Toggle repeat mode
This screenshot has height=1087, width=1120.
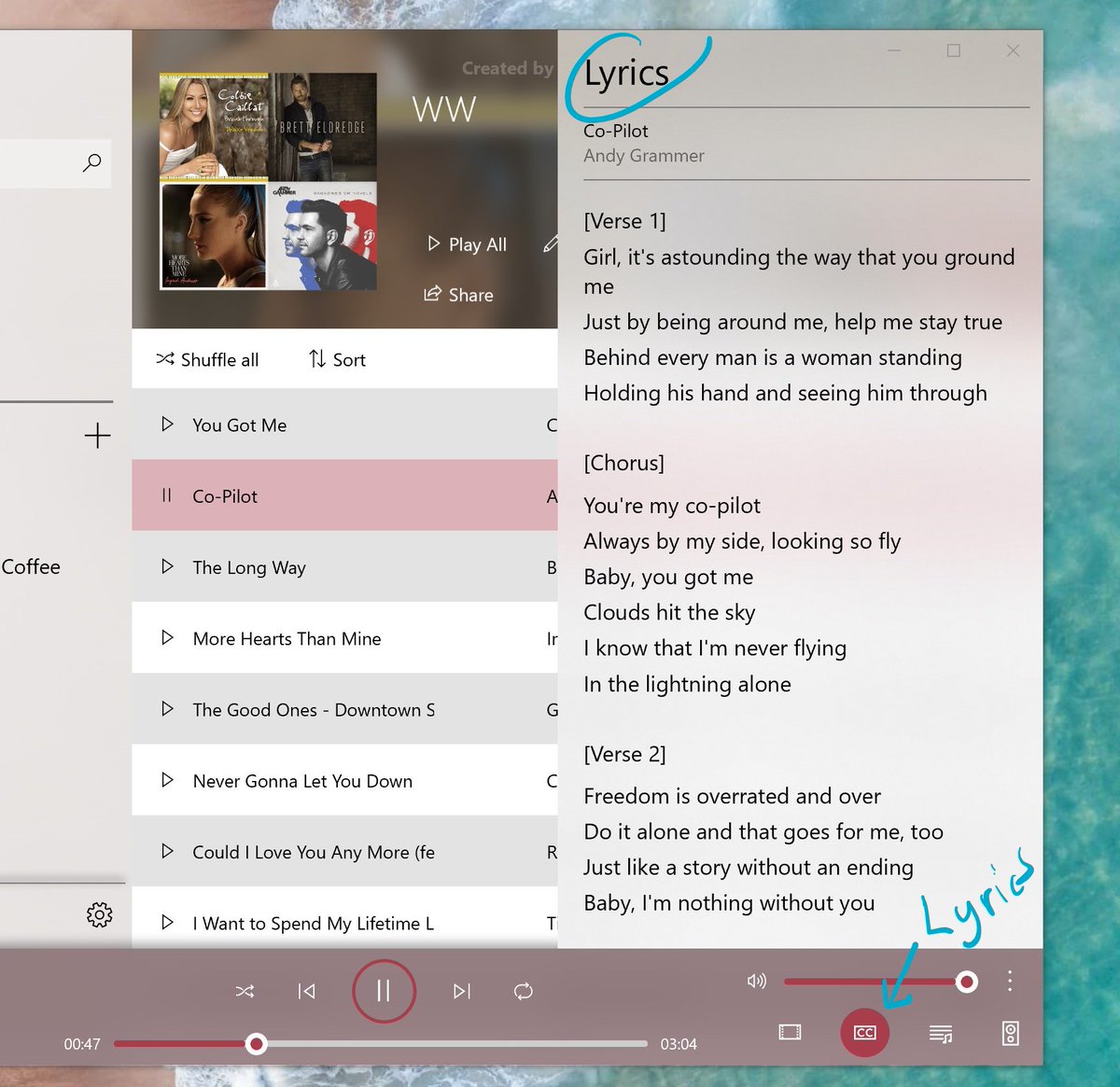[523, 991]
